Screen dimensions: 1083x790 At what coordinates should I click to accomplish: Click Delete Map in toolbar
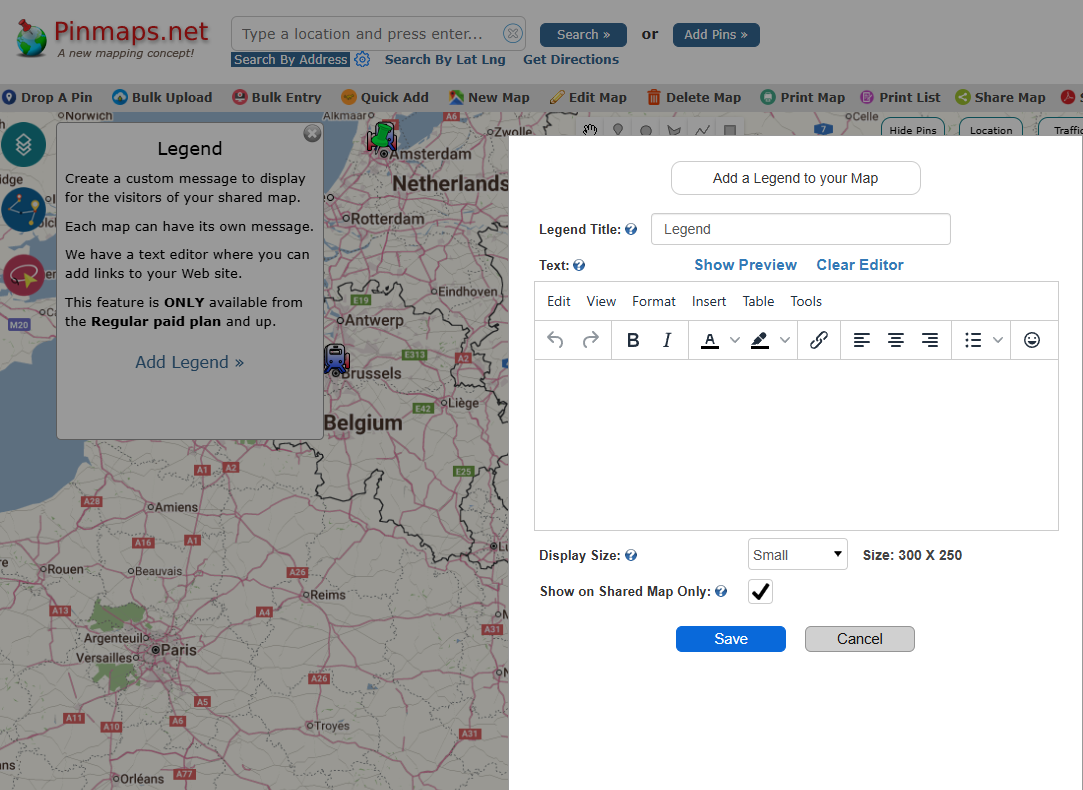pos(693,97)
